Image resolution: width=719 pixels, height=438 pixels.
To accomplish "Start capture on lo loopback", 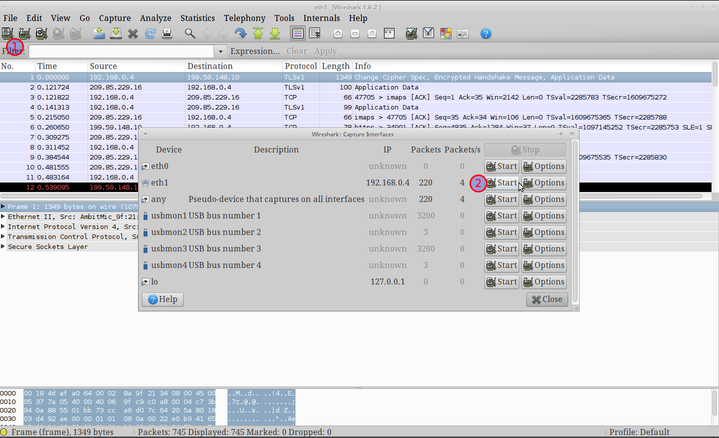I will [x=502, y=282].
